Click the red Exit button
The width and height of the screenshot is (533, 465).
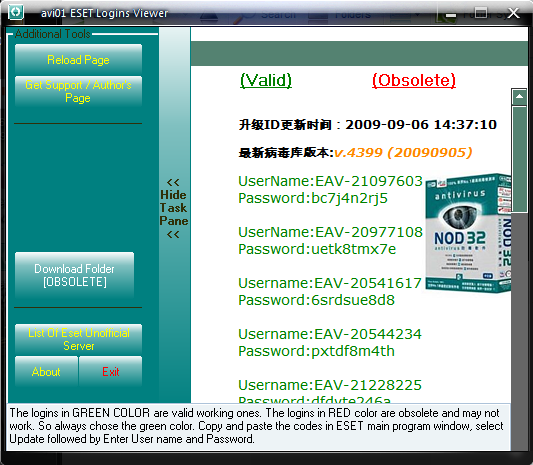point(110,371)
